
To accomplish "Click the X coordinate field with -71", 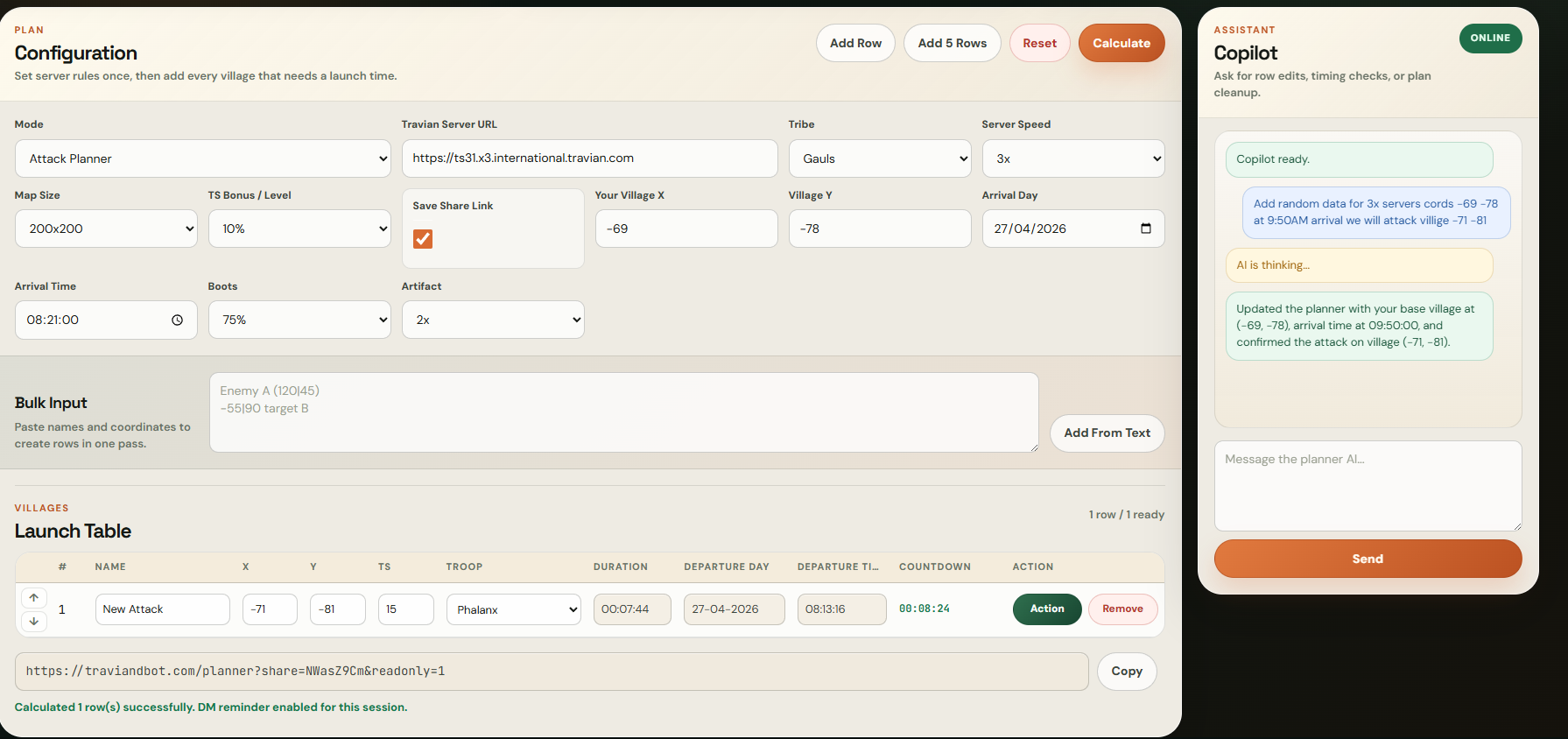I will pyautogui.click(x=270, y=609).
